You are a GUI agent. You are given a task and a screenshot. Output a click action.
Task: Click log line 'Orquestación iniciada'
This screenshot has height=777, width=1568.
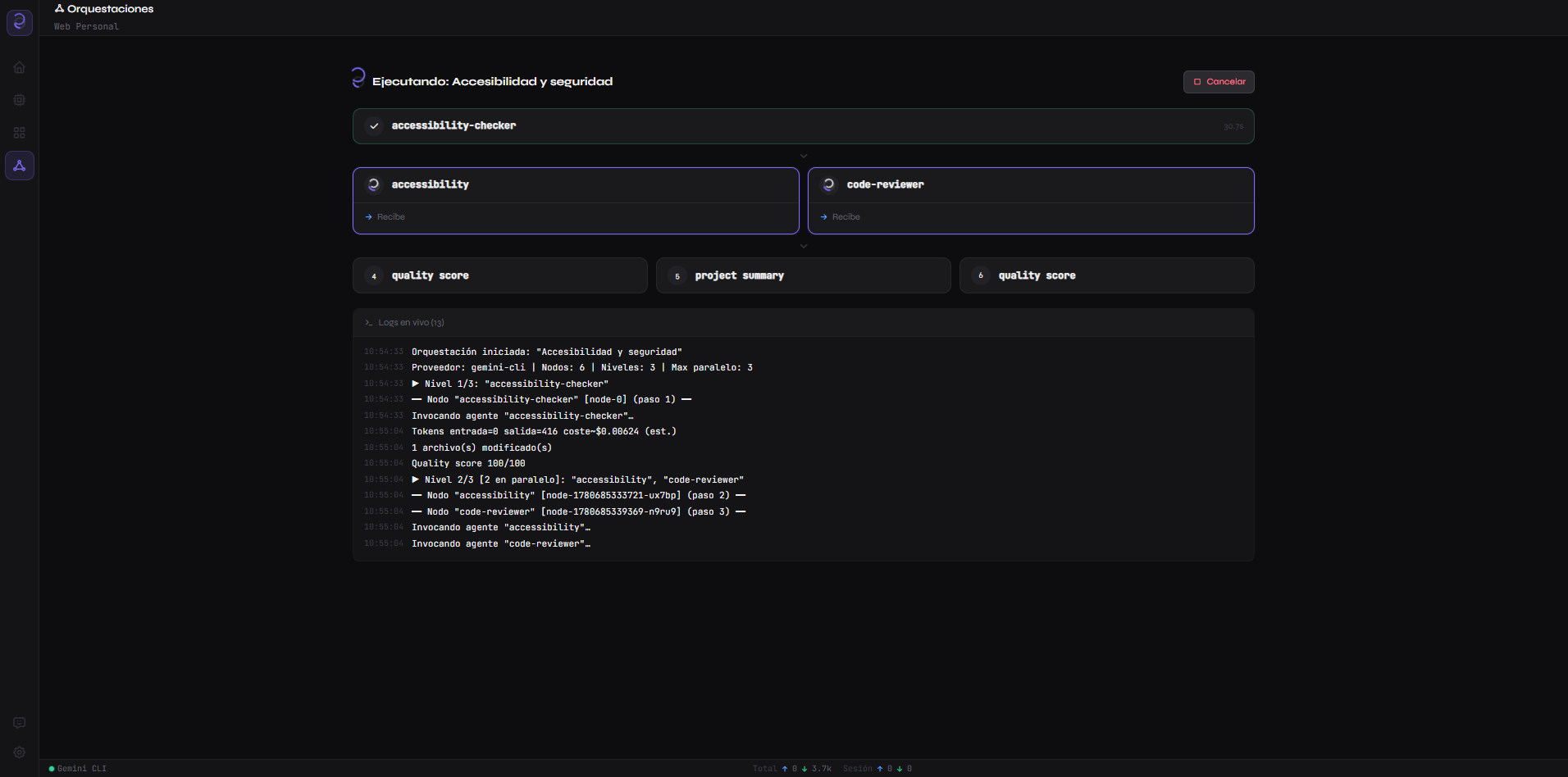[x=547, y=352]
